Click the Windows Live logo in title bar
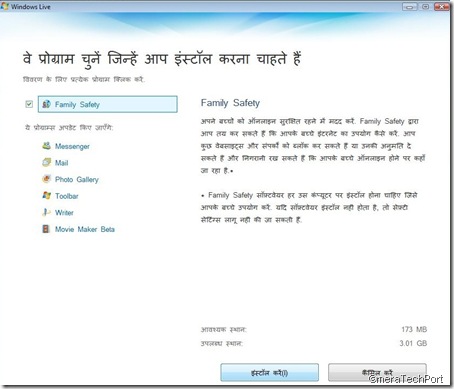Viewport: 454px width, 389px height. pyautogui.click(x=5, y=6)
